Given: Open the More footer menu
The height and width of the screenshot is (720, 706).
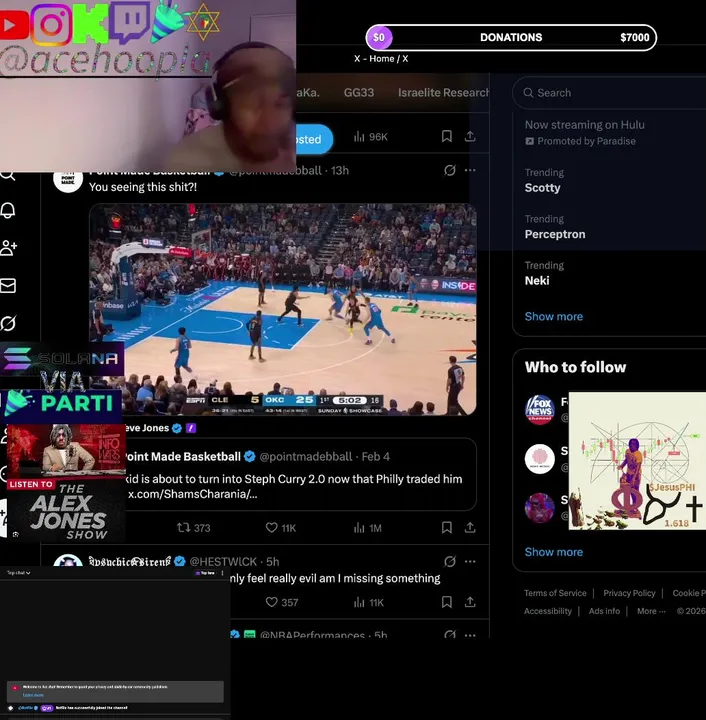Looking at the screenshot, I should [x=651, y=611].
